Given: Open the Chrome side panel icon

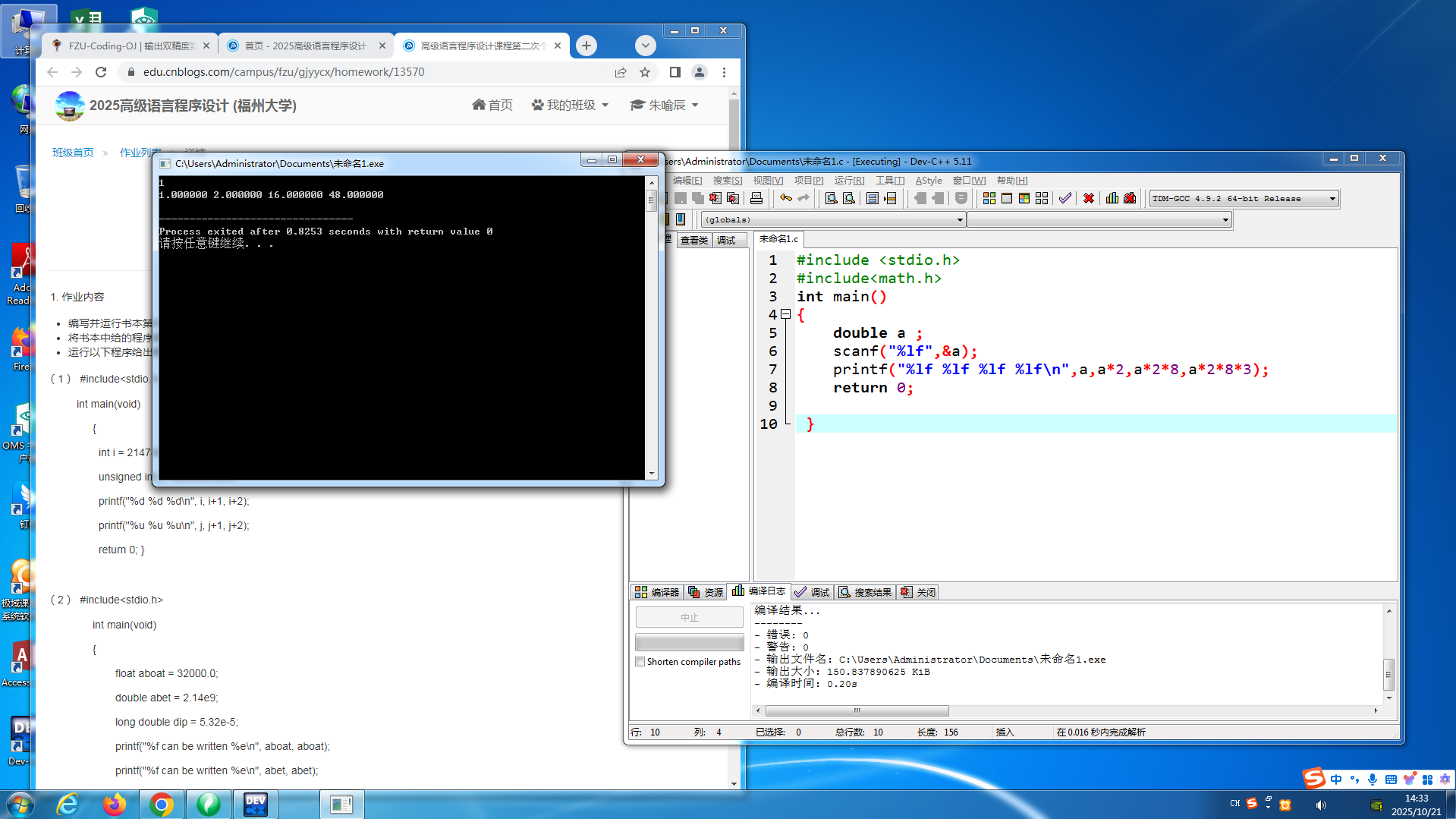Looking at the screenshot, I should coord(675,72).
